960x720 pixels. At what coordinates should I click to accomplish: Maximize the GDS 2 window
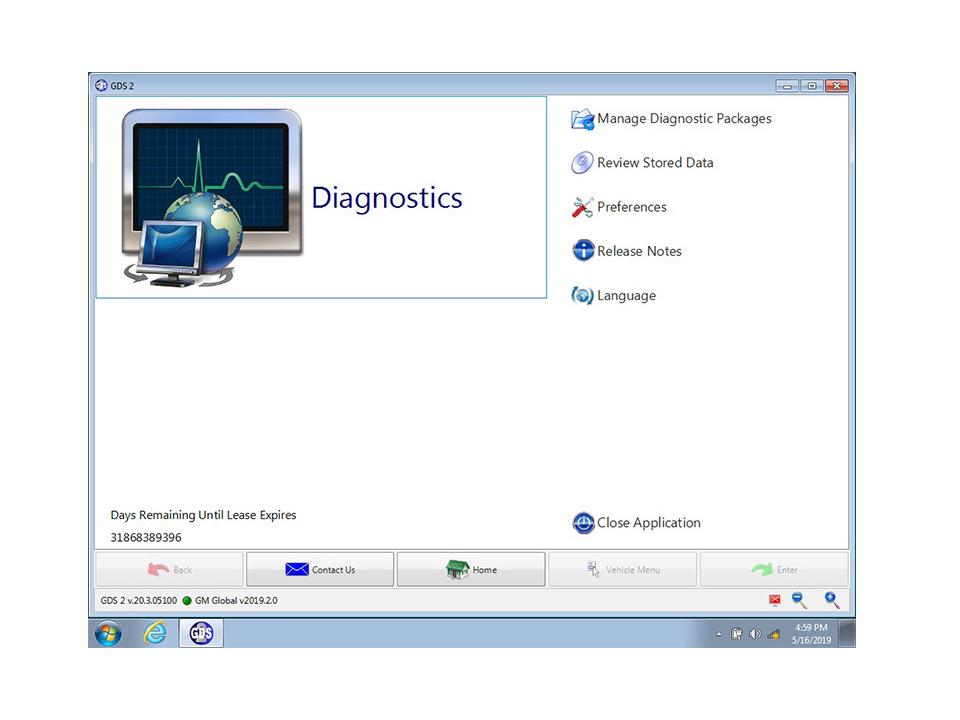812,86
